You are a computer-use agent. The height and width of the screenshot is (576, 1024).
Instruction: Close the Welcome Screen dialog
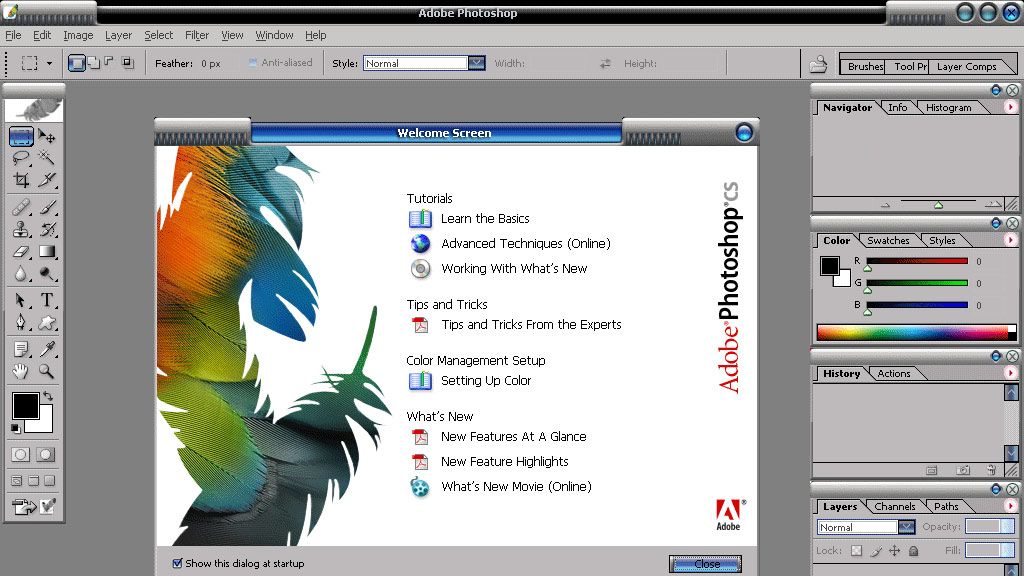point(705,564)
